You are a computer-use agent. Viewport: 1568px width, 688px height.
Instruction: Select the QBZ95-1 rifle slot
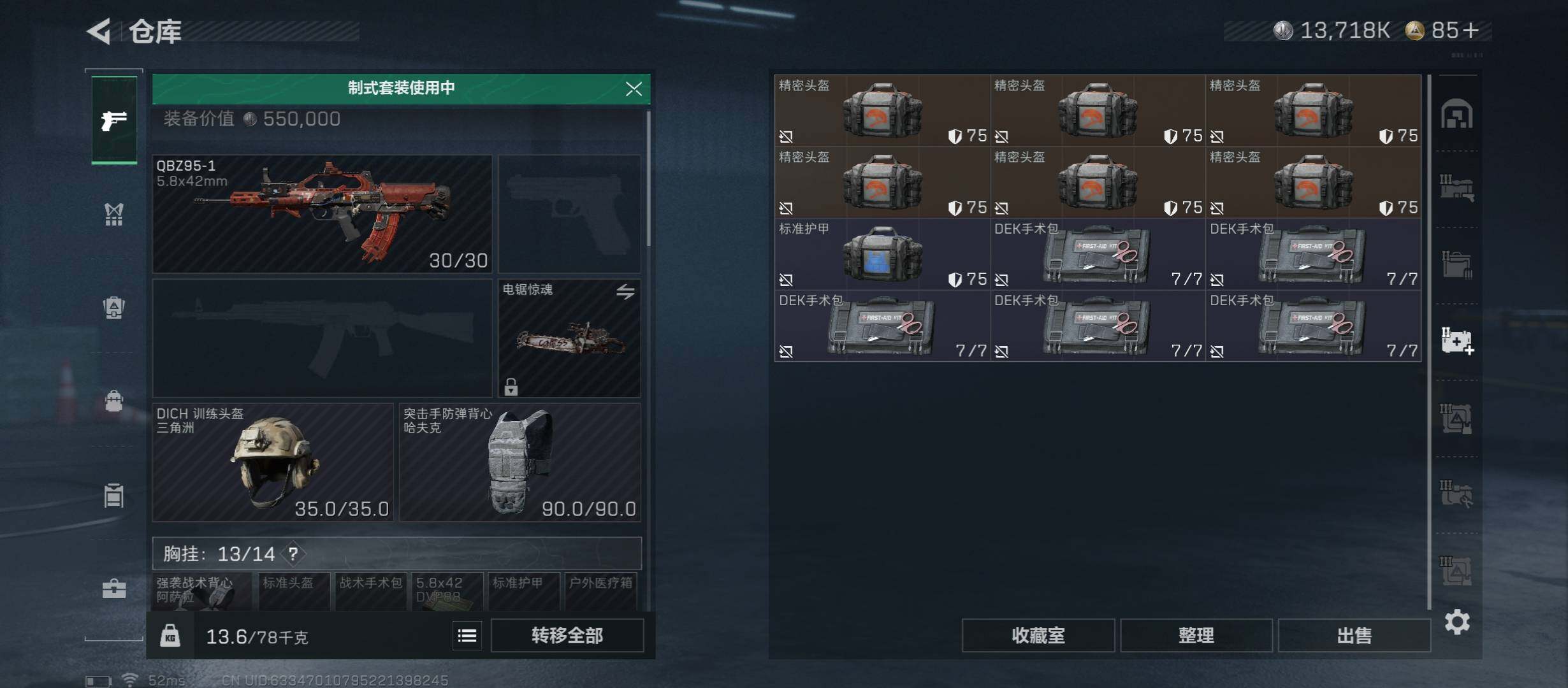[323, 214]
